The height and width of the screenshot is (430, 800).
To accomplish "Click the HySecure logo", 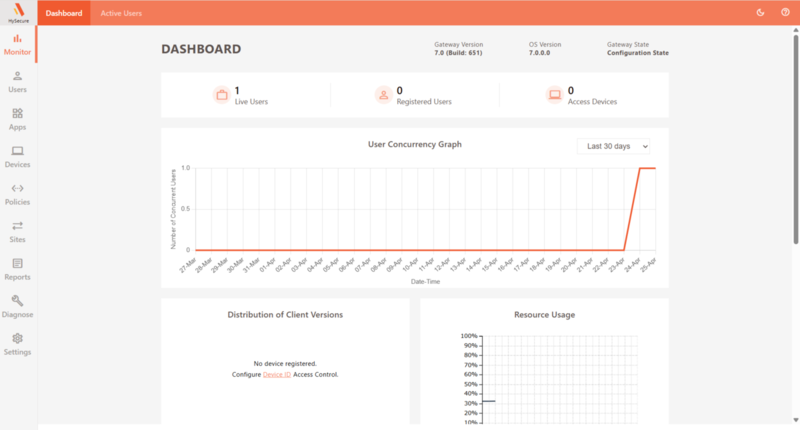I will coord(18,13).
